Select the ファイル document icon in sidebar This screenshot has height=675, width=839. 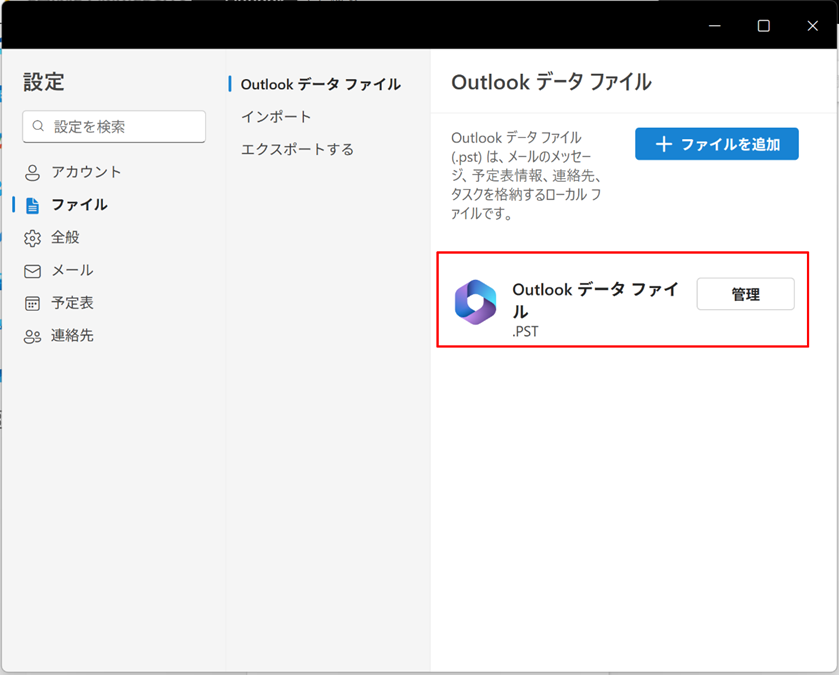point(33,205)
